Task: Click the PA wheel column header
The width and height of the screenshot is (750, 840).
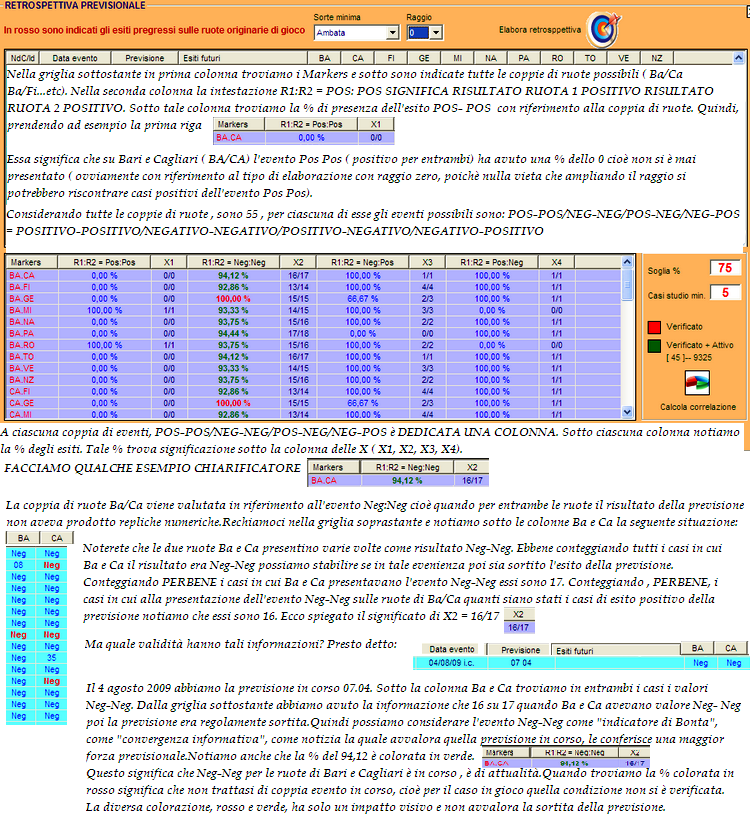Action: coord(524,58)
